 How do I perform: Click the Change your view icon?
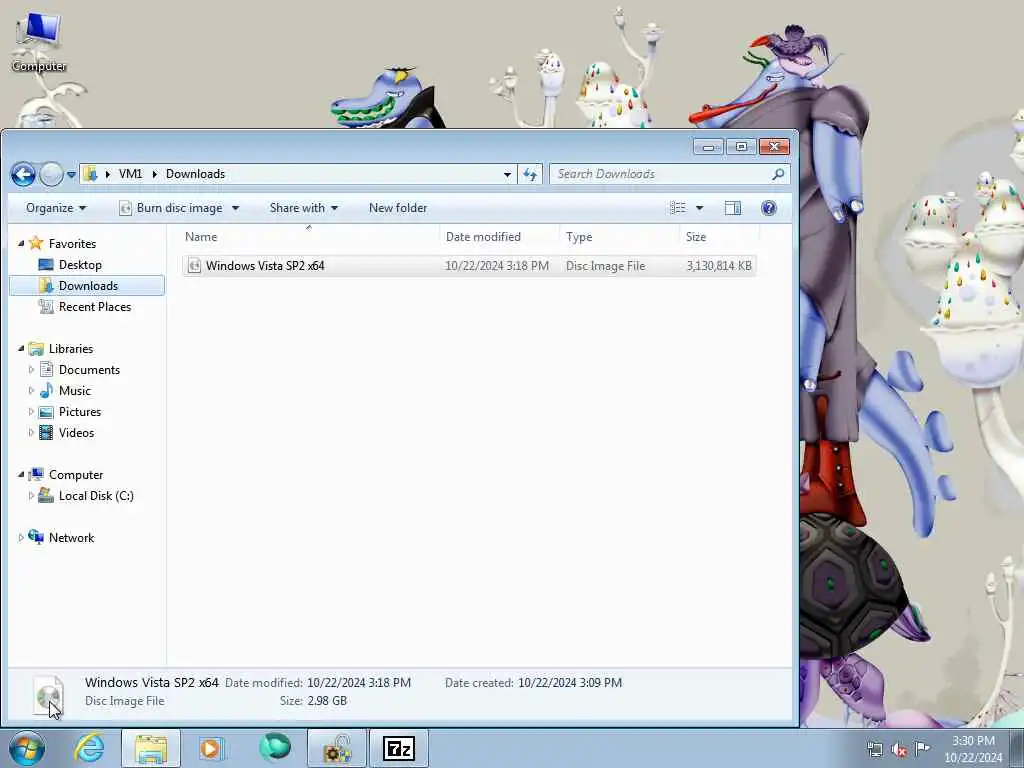point(678,208)
